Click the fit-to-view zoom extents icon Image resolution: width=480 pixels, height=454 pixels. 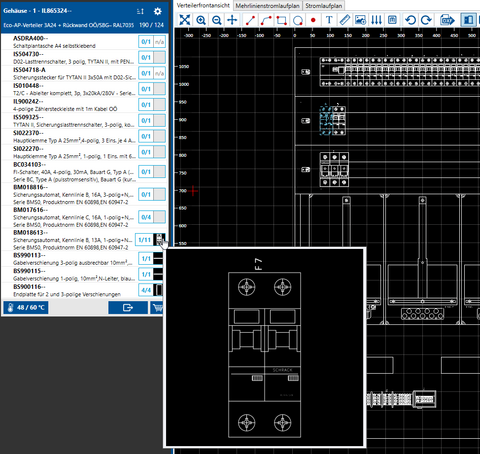[x=184, y=20]
